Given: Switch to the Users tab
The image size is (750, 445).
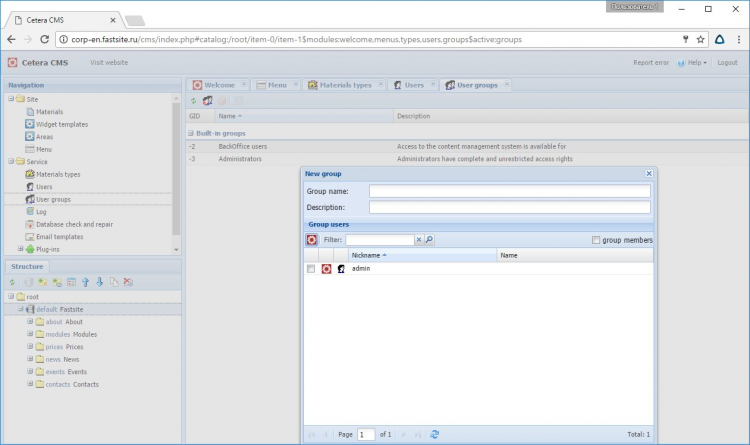Looking at the screenshot, I should [x=412, y=85].
